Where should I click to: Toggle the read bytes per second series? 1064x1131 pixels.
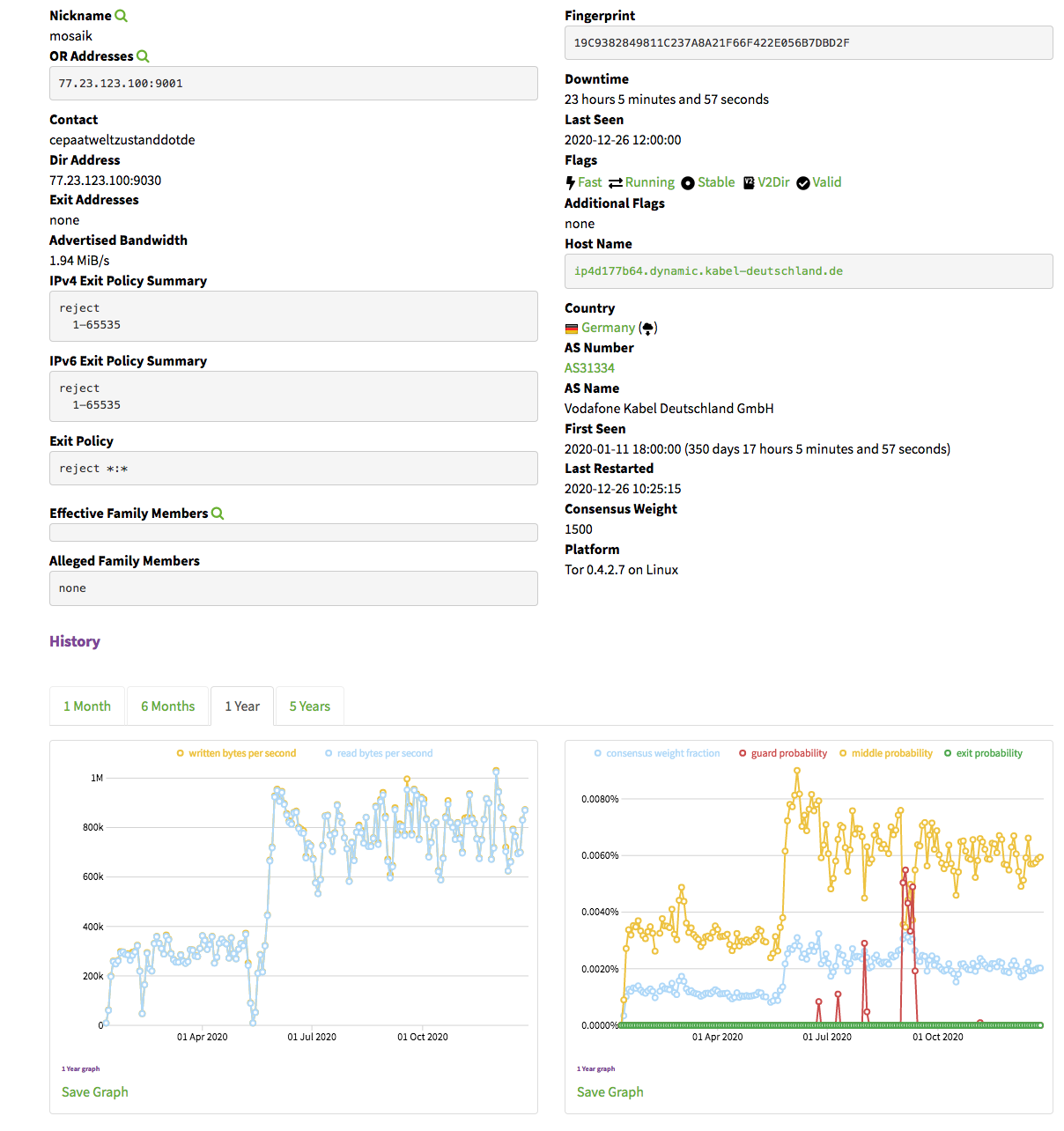(379, 753)
